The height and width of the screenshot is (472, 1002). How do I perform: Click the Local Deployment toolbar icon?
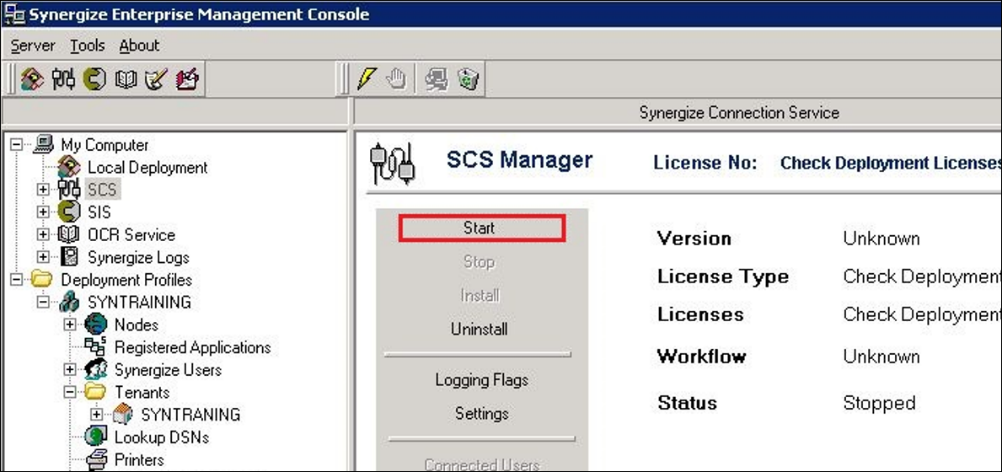click(31, 80)
